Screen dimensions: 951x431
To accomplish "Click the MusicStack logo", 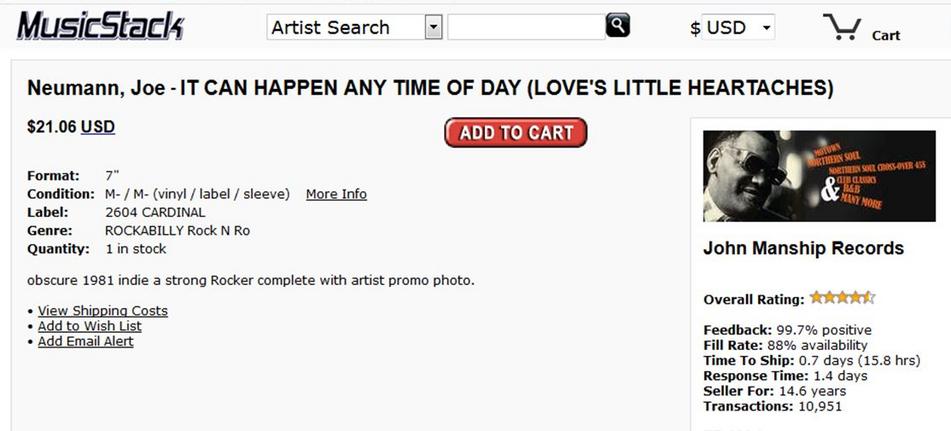I will coord(101,26).
